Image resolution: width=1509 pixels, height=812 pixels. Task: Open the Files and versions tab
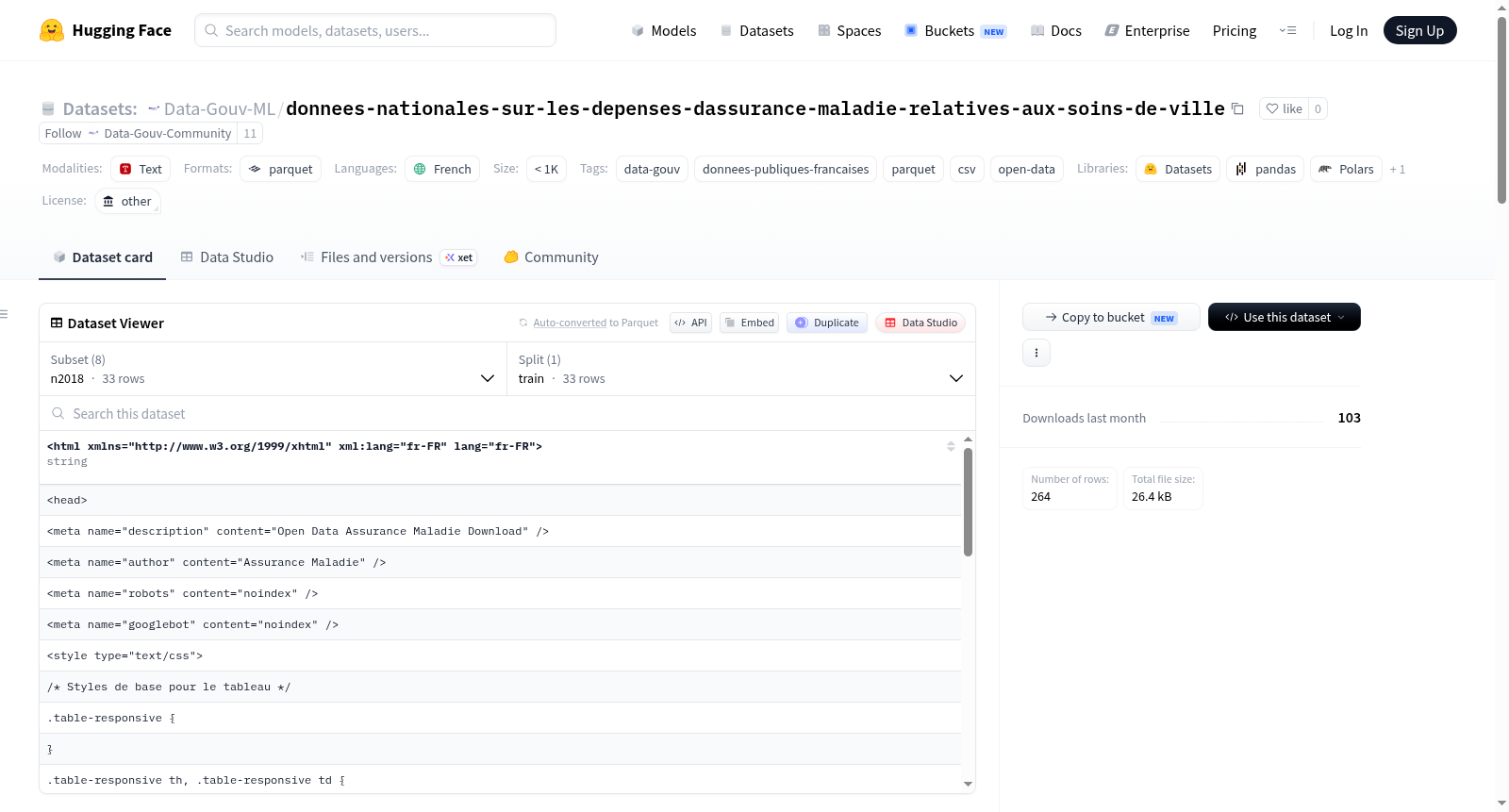pos(389,257)
